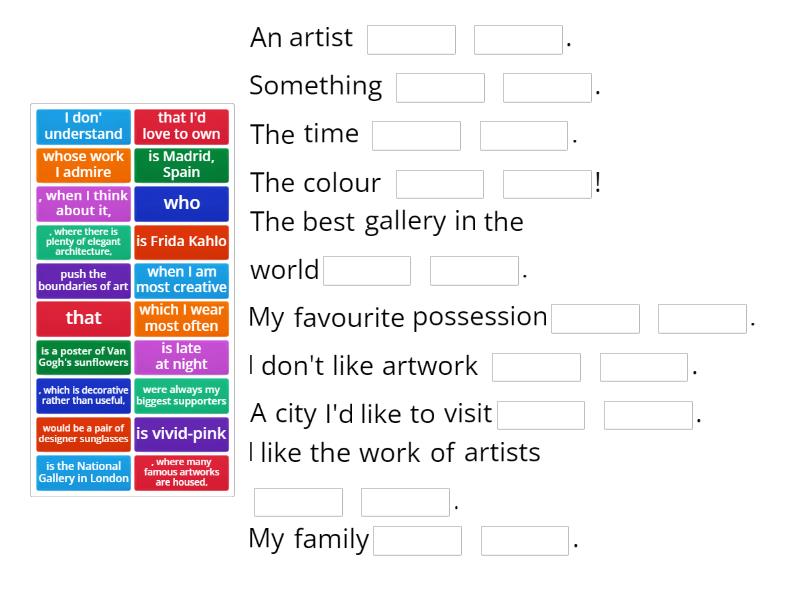This screenshot has height=600, width=800.
Task: Select the 'is Madrid, Spain' tile
Action: (x=181, y=165)
